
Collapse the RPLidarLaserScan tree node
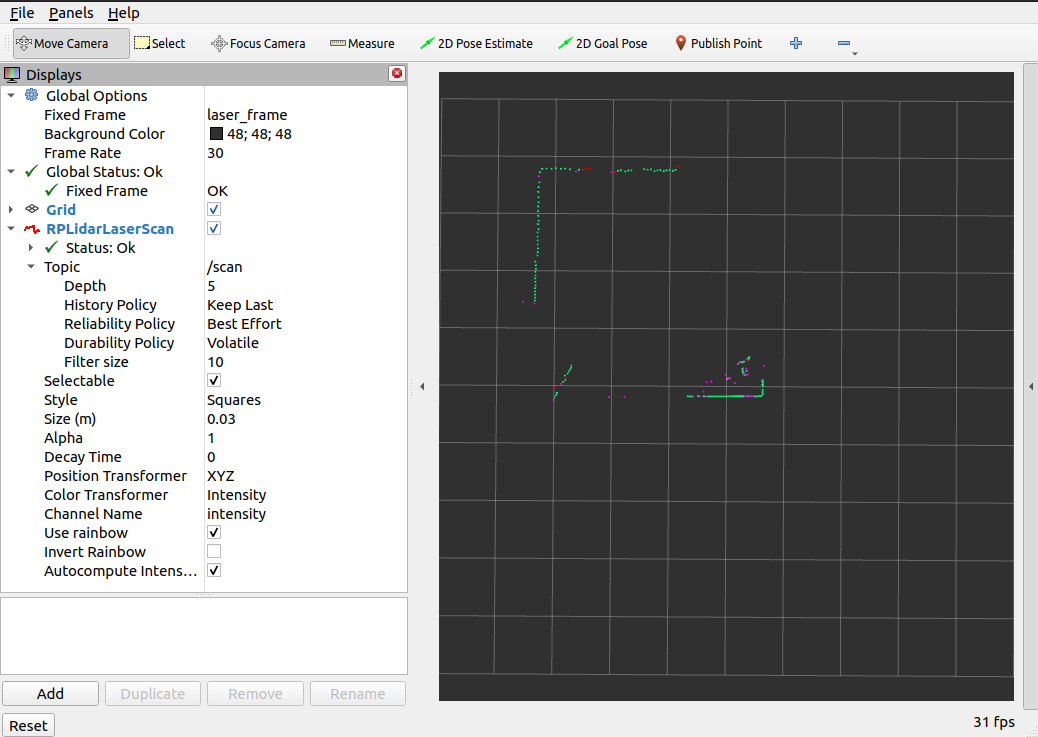click(x=11, y=228)
